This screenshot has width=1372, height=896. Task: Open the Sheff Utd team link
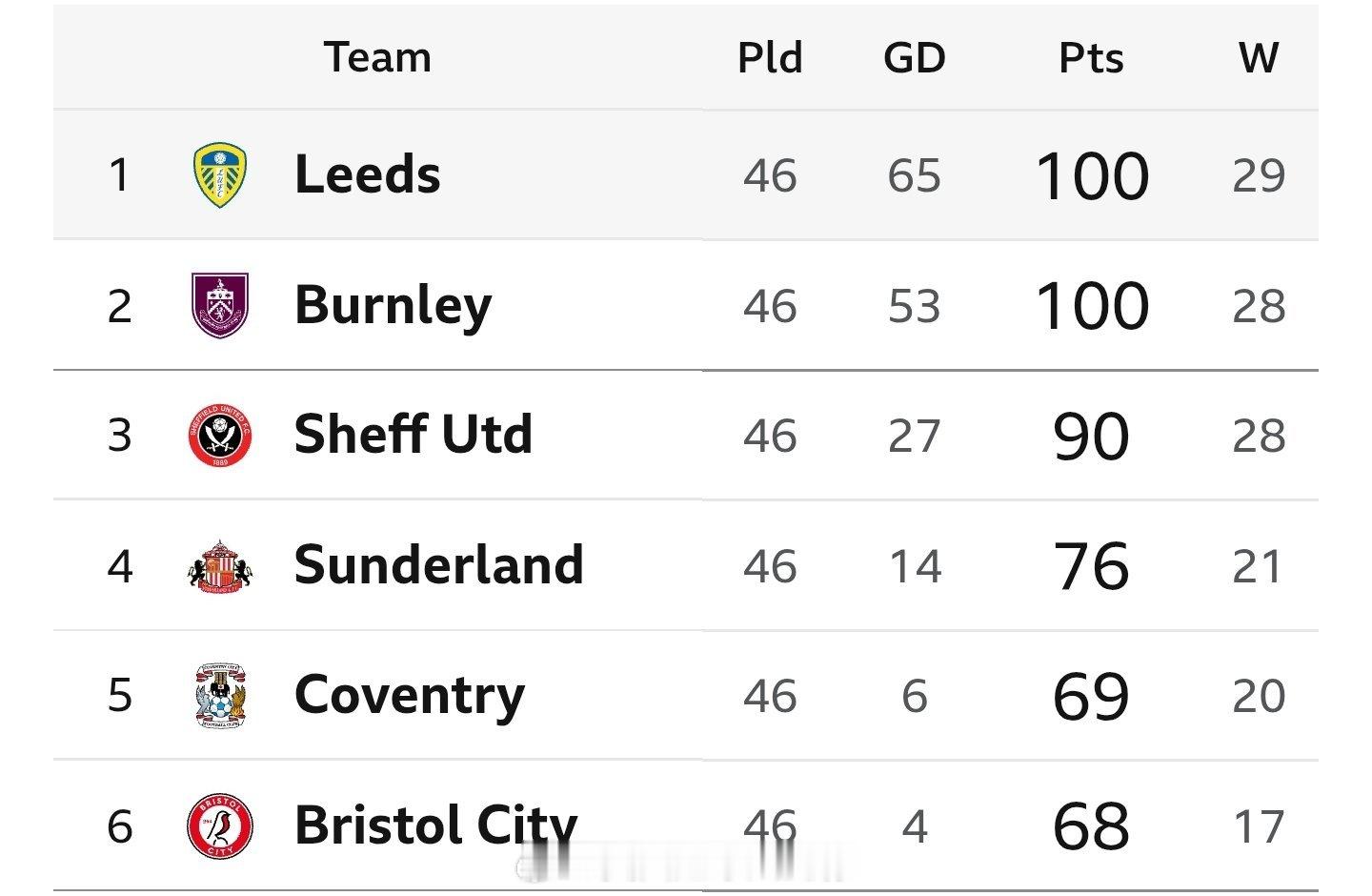(x=414, y=435)
